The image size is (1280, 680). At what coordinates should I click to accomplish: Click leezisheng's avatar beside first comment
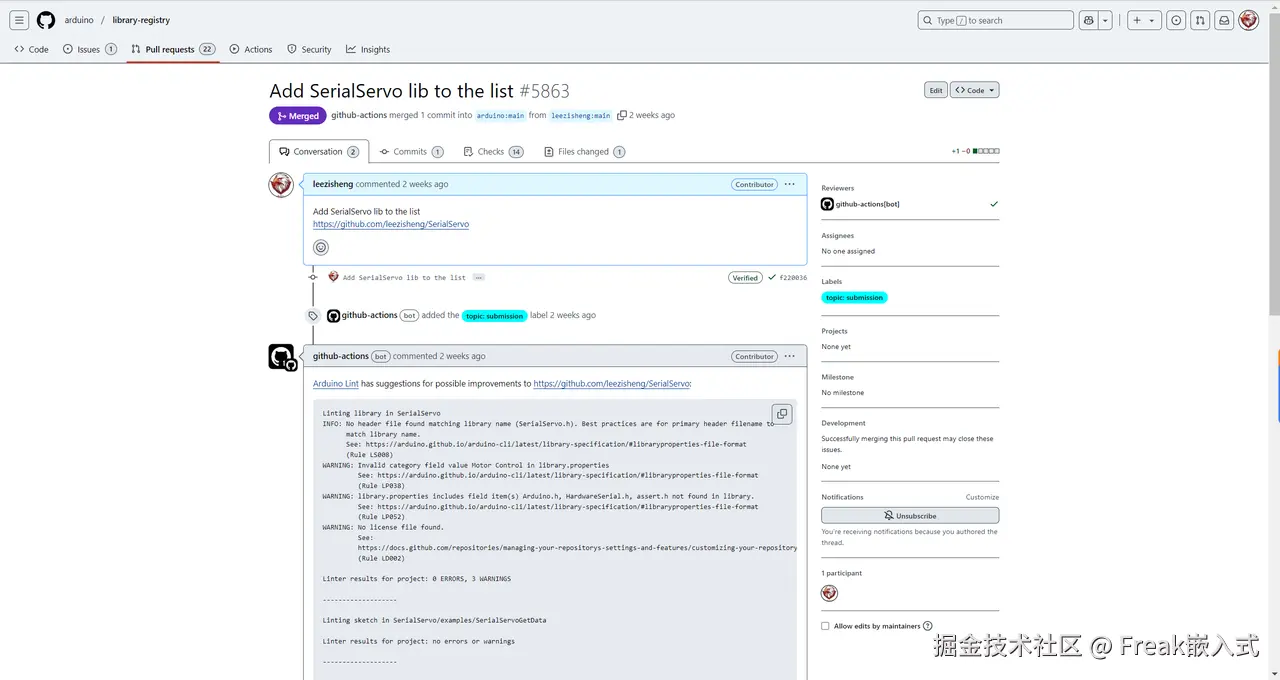tap(281, 185)
